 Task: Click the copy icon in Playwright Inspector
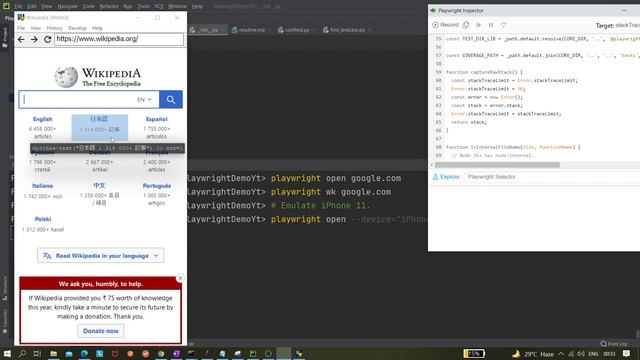tap(466, 25)
